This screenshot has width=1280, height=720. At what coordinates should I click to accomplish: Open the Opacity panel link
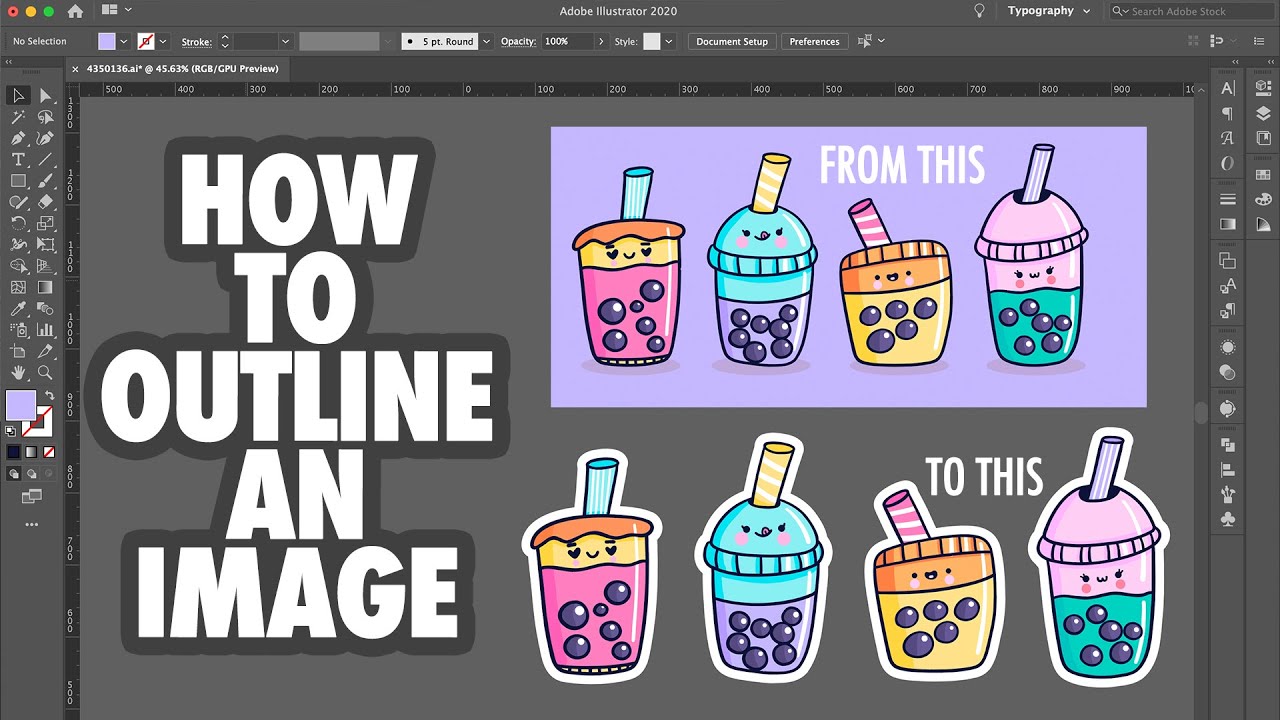[x=518, y=42]
